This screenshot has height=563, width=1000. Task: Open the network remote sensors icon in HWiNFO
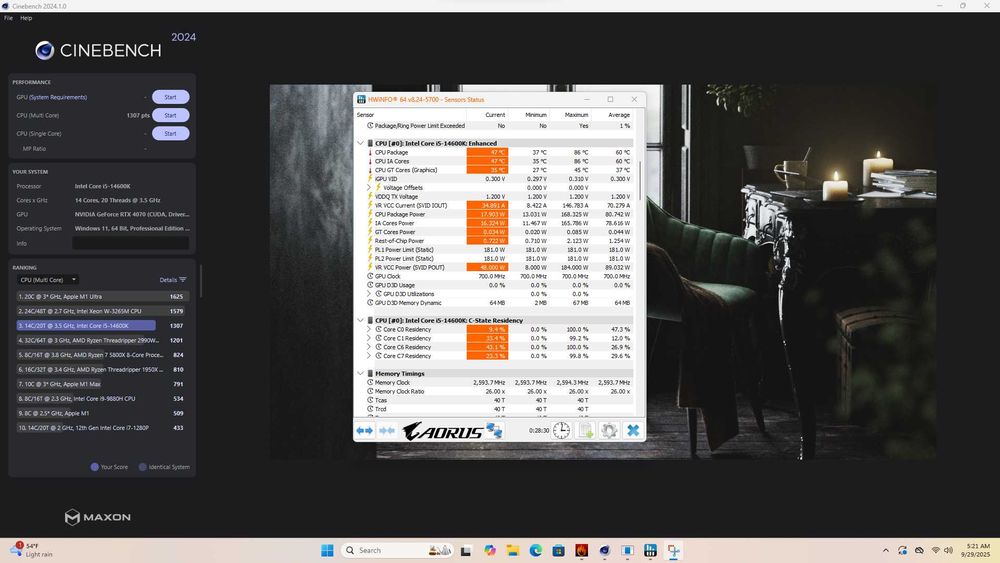[494, 430]
